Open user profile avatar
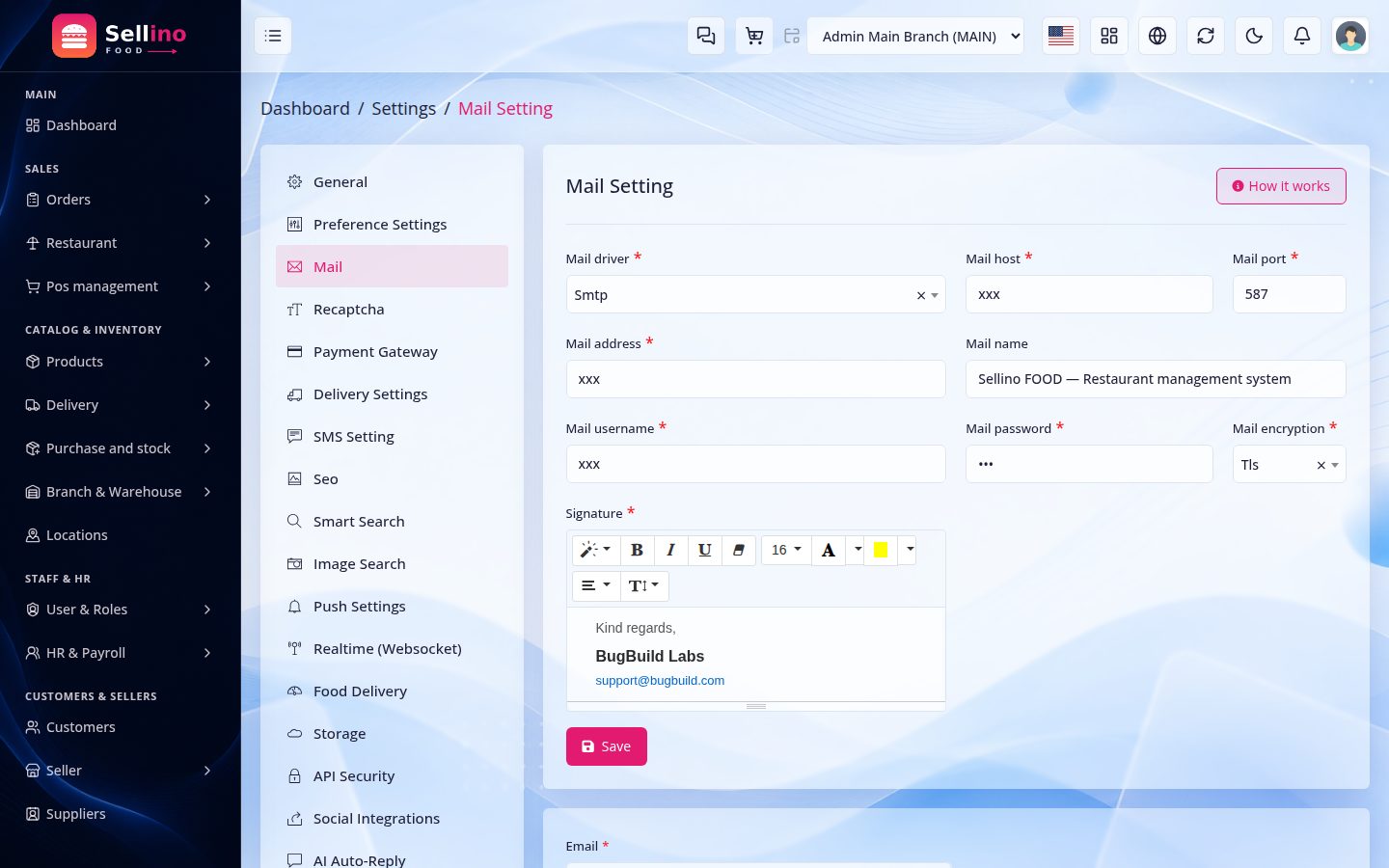This screenshot has height=868, width=1389. pos(1350,36)
